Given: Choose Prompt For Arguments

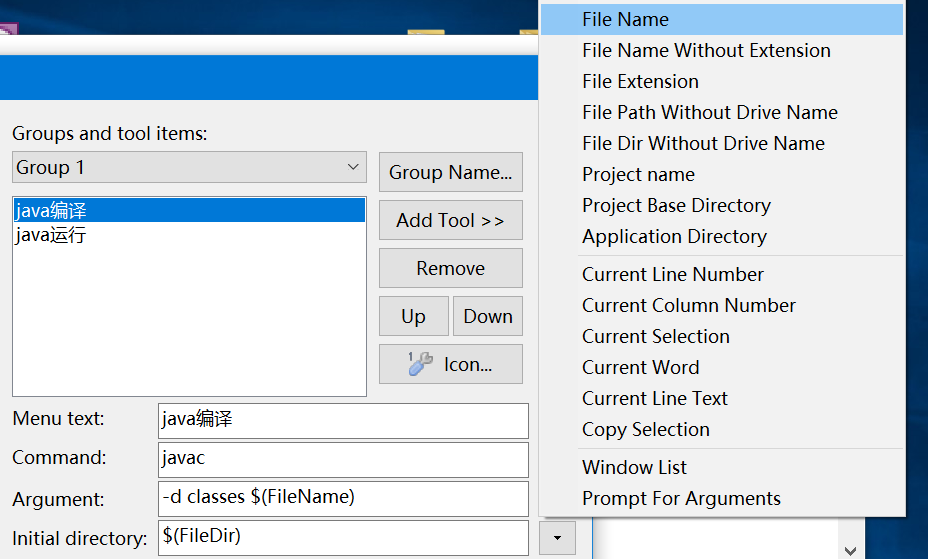Looking at the screenshot, I should (681, 498).
